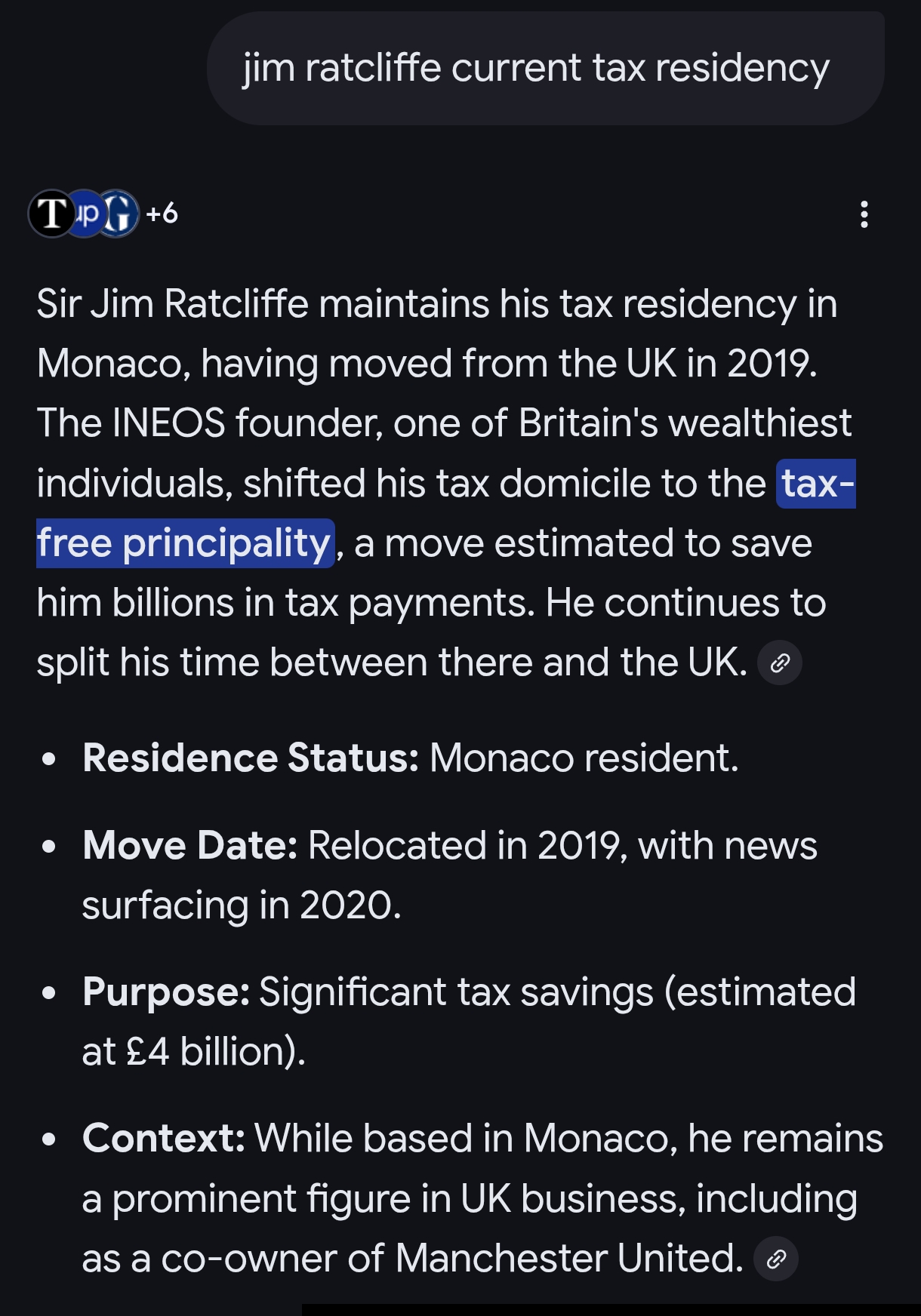This screenshot has width=921, height=1316.
Task: Open the three-dot more options menu
Action: (864, 214)
